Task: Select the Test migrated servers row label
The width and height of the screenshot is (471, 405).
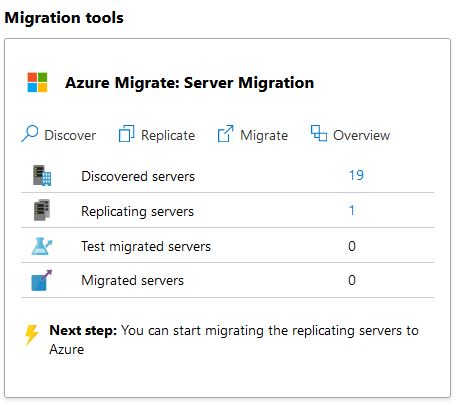Action: tap(146, 247)
